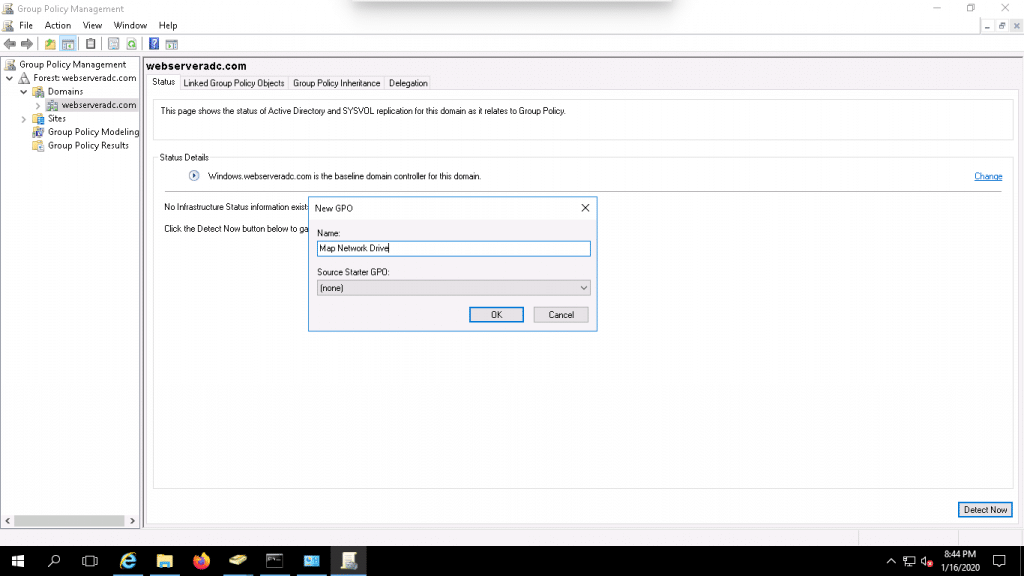Click the Detect Now button

(x=985, y=510)
